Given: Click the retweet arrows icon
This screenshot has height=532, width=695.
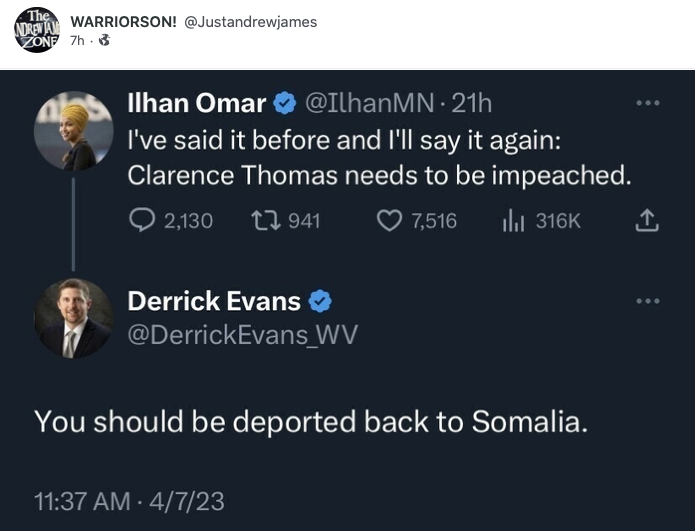Looking at the screenshot, I should coord(267,221).
